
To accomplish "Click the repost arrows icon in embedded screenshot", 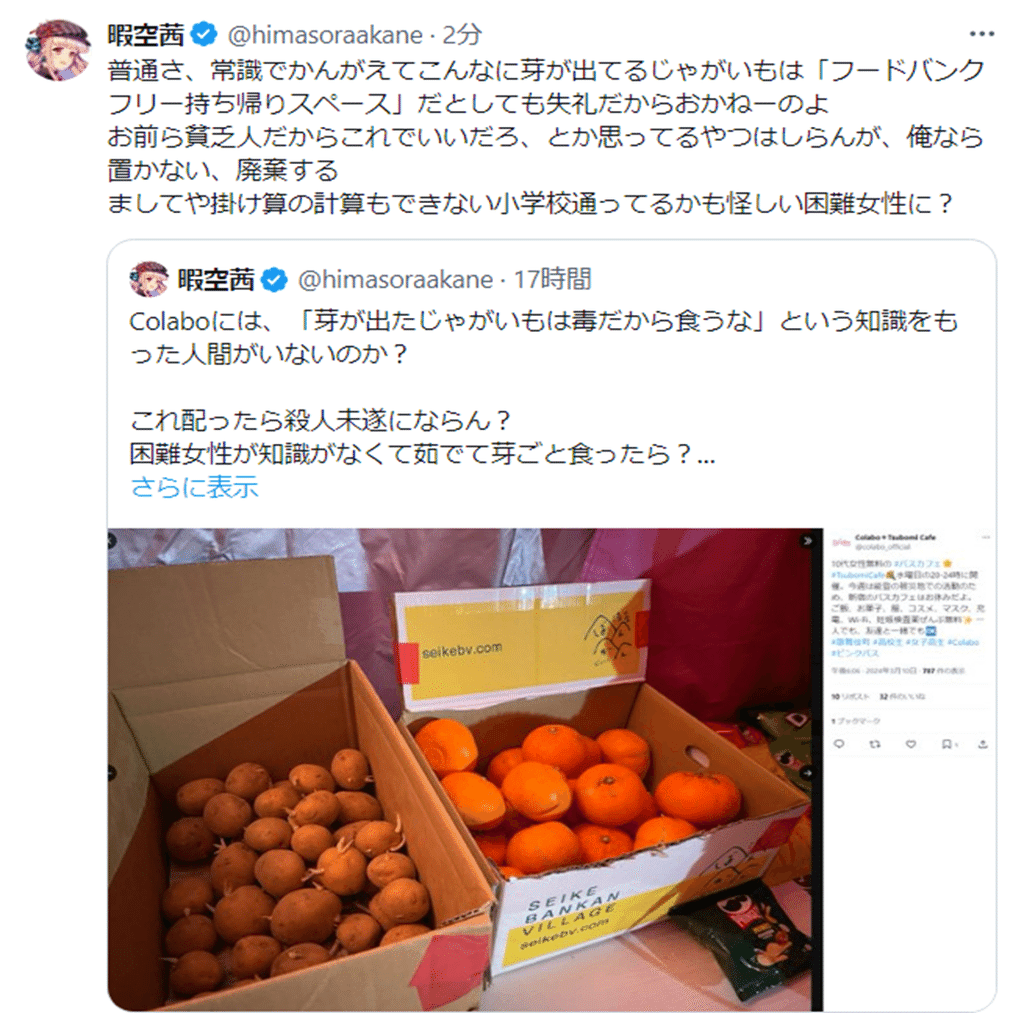I will 875,744.
